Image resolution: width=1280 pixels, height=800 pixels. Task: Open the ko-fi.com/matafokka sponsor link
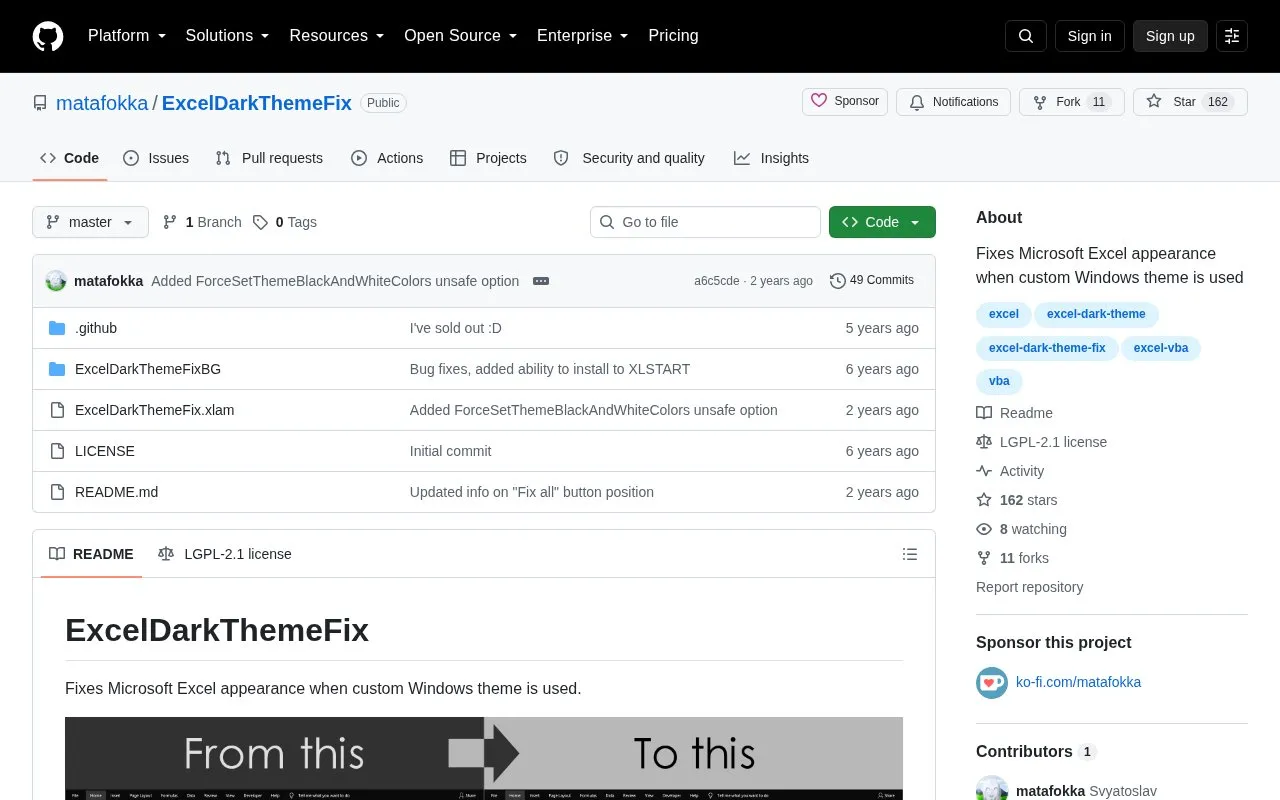(1078, 683)
